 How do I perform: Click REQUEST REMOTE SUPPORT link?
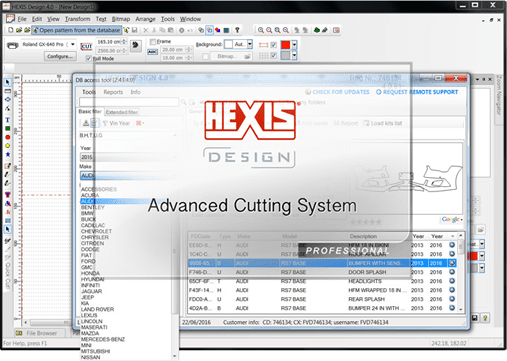(417, 92)
